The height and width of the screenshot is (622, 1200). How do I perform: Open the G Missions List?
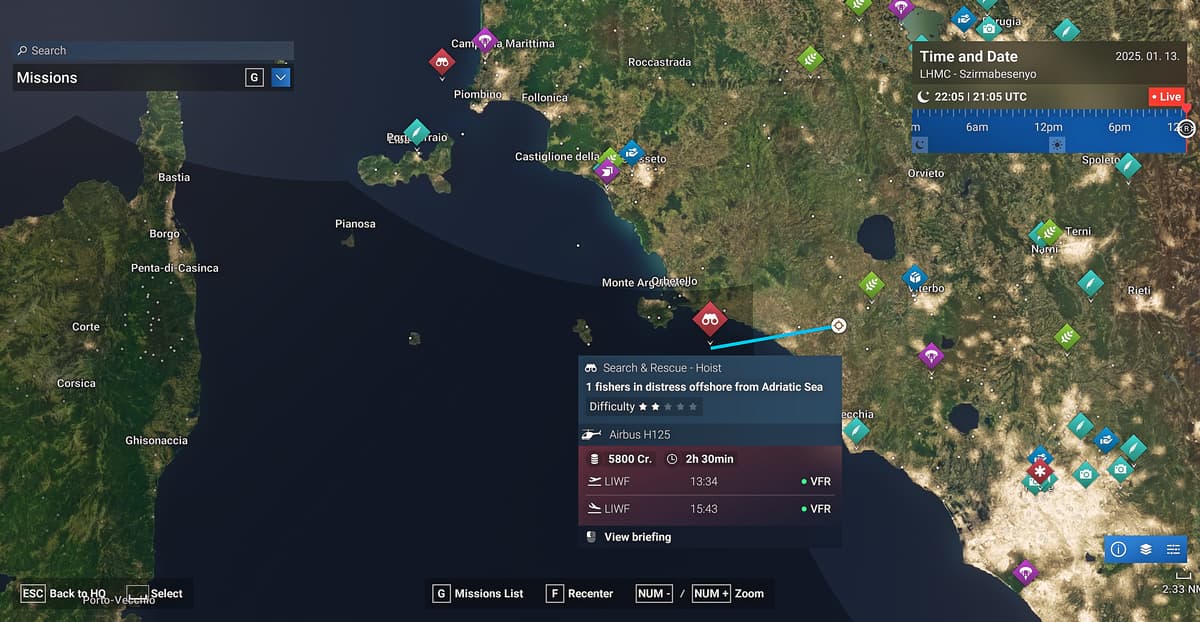click(x=478, y=593)
